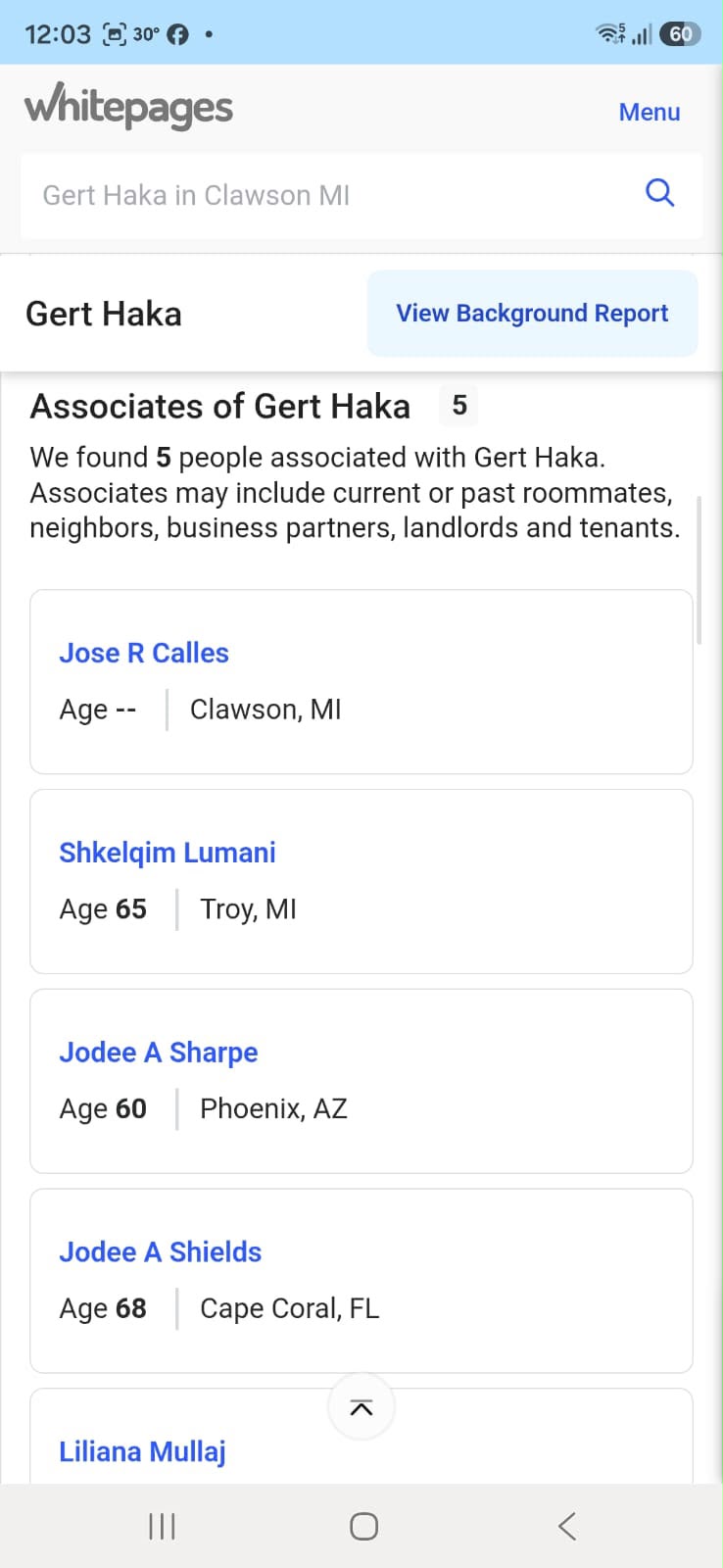This screenshot has width=723, height=1568.
Task: Click the page scrollbar thumb on right edge
Action: coord(699,570)
